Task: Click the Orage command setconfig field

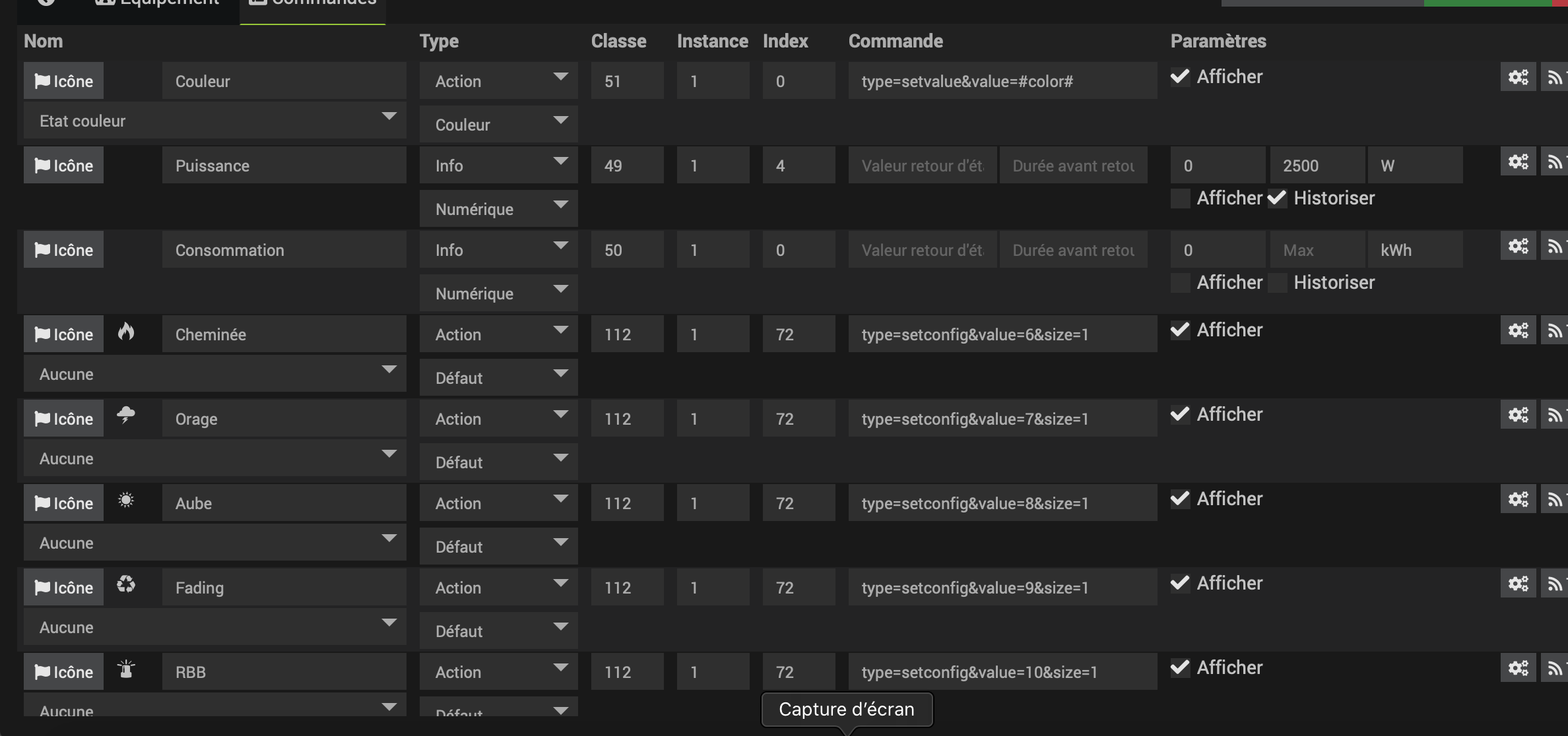Action: 1002,419
